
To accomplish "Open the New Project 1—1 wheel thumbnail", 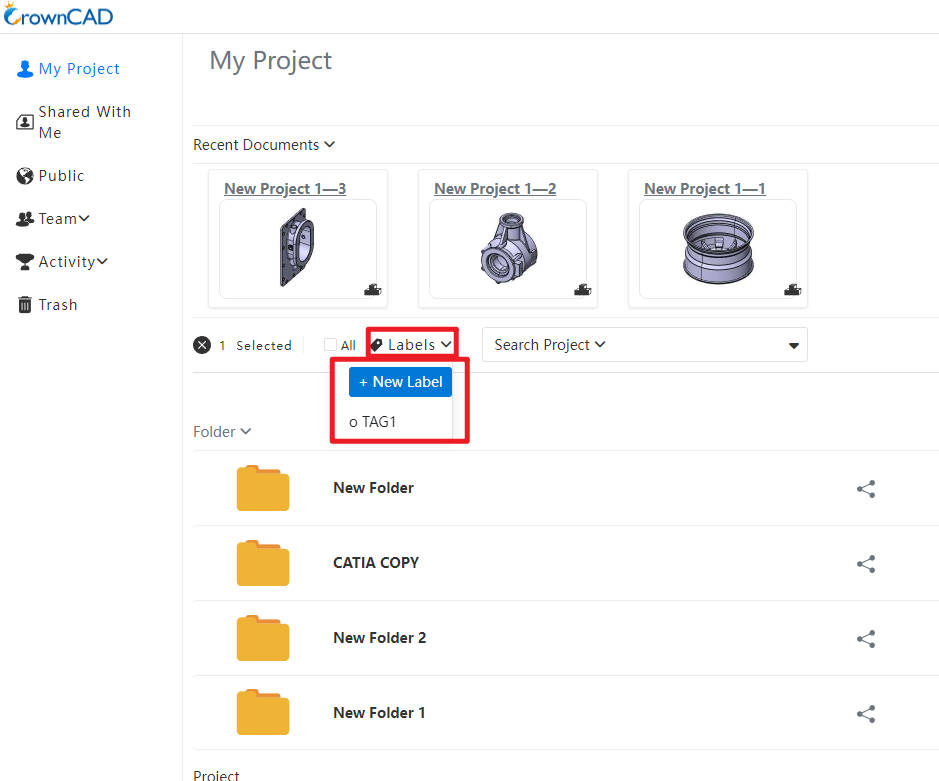I will click(718, 249).
